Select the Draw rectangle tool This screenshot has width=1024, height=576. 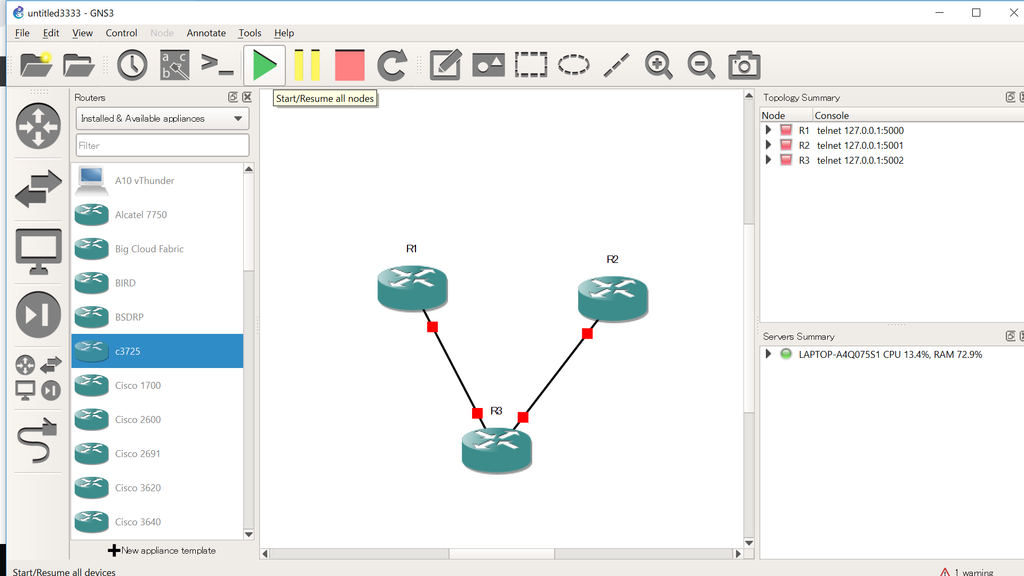(531, 65)
